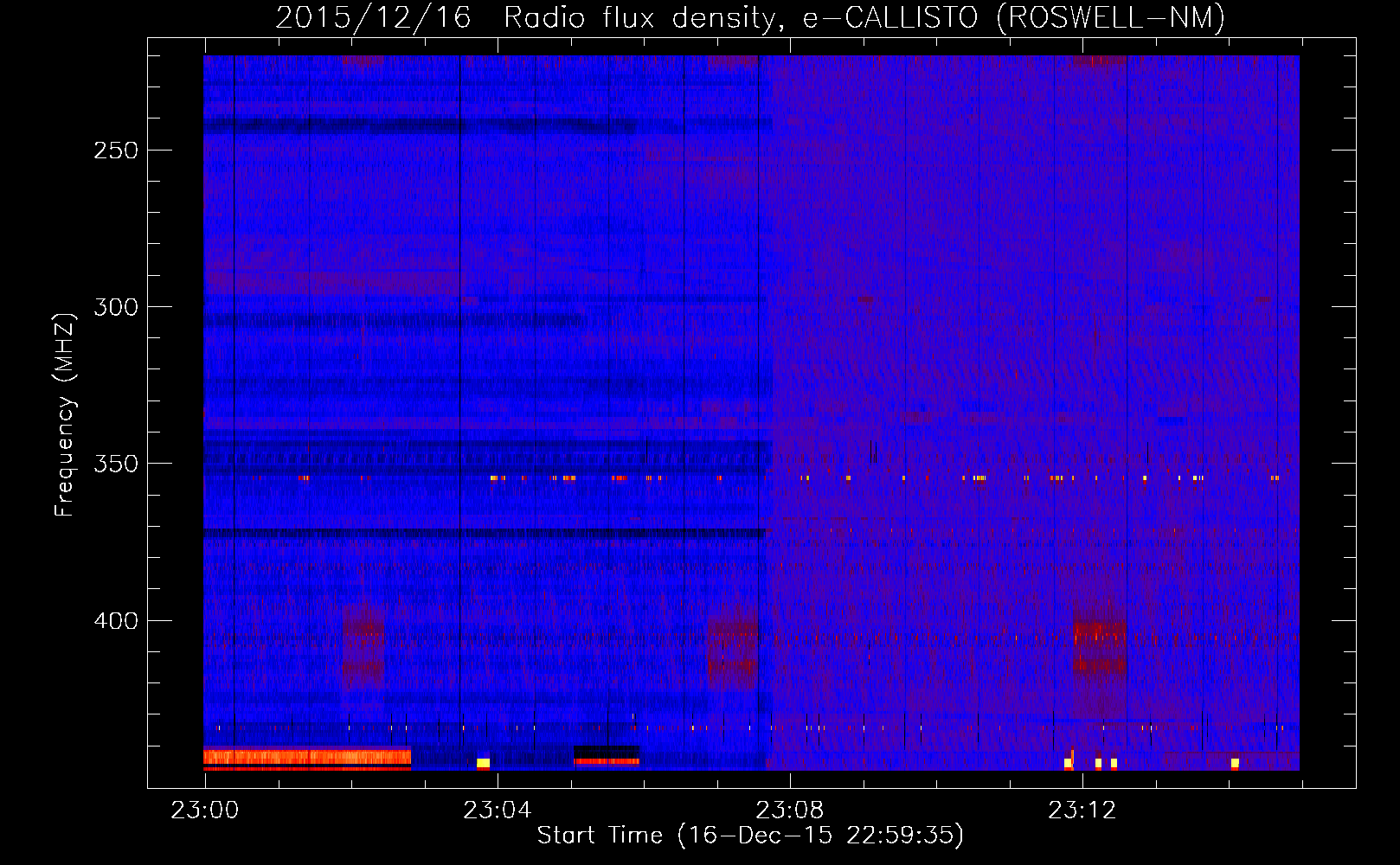Click the 250 frequency tick label
Image resolution: width=1400 pixels, height=865 pixels.
[116, 151]
